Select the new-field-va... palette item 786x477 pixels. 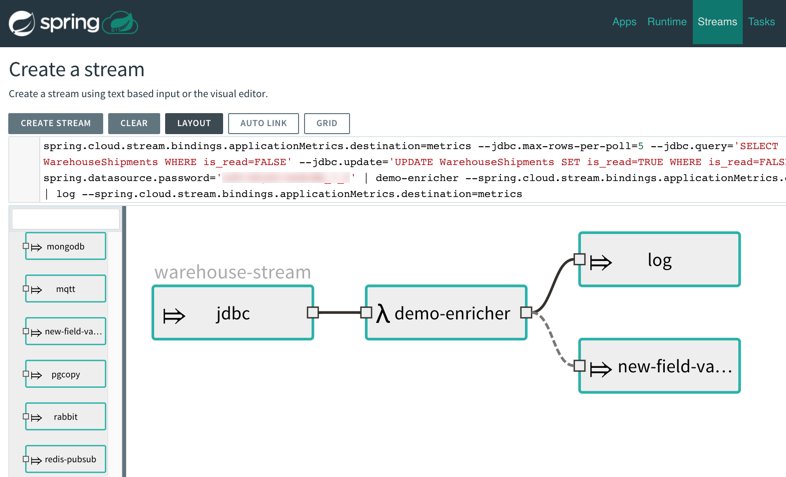[x=66, y=331]
